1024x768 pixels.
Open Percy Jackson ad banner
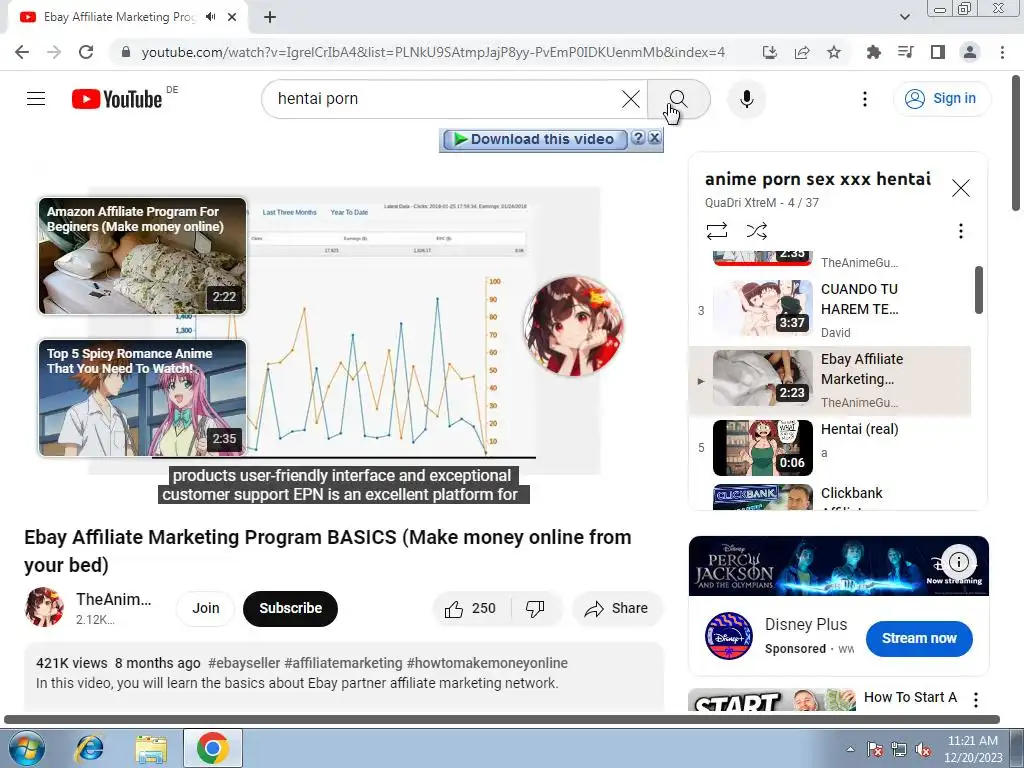839,566
